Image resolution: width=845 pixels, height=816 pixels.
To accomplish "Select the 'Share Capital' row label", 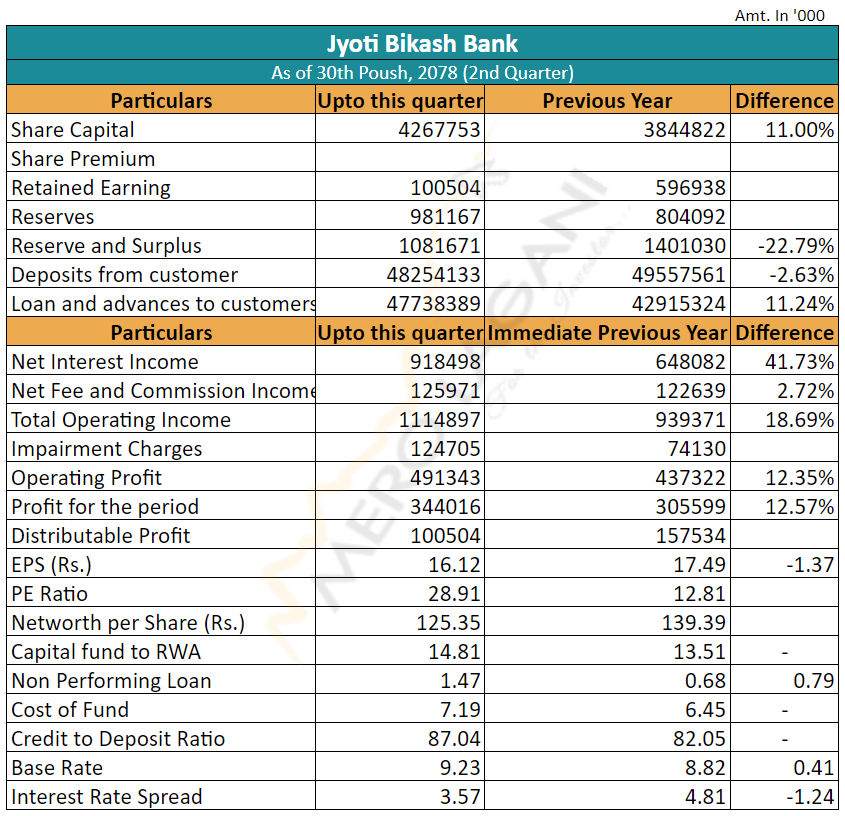I will coord(73,130).
